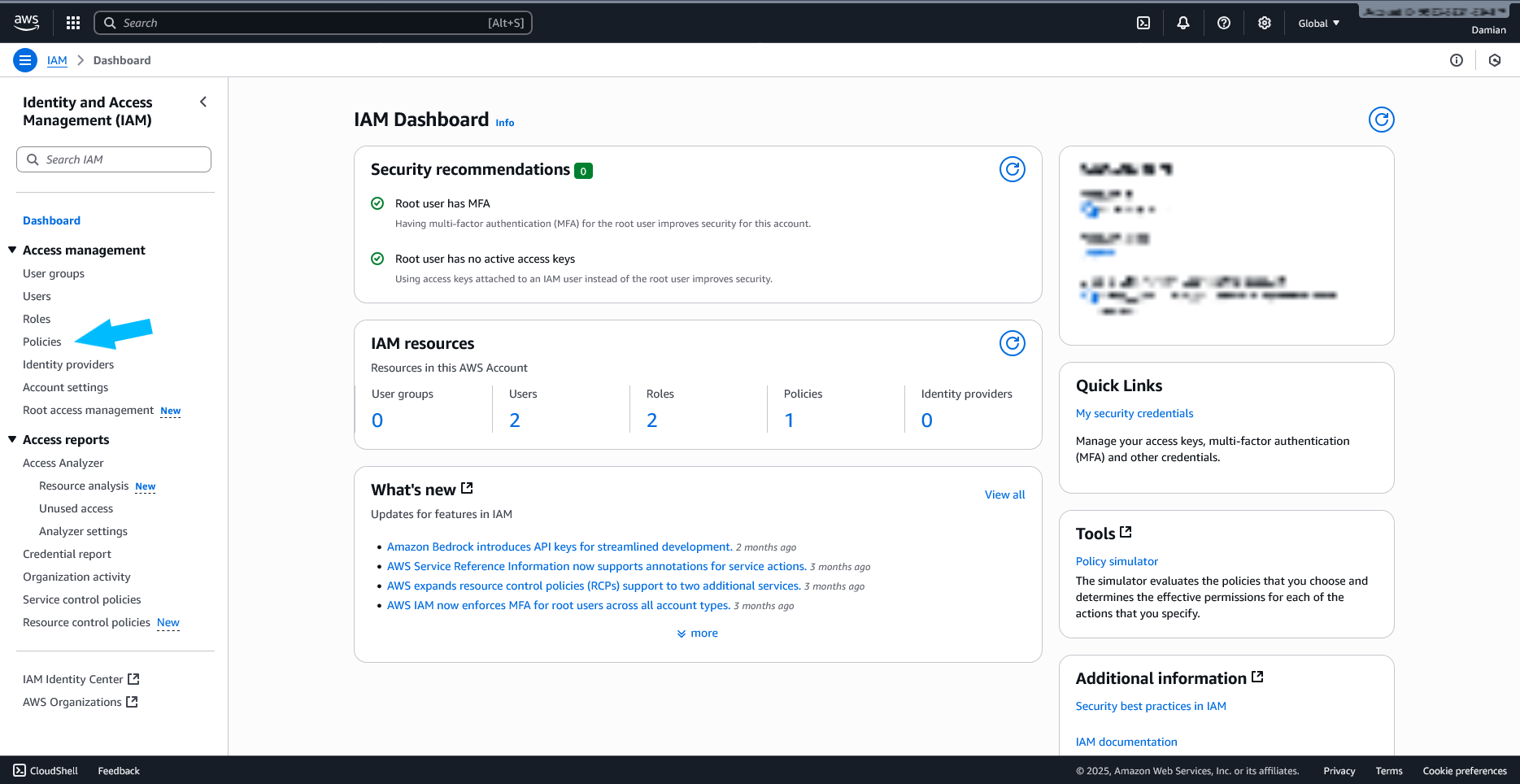The width and height of the screenshot is (1520, 784).
Task: Toggle the hamburger navigation menu button
Action: [25, 60]
